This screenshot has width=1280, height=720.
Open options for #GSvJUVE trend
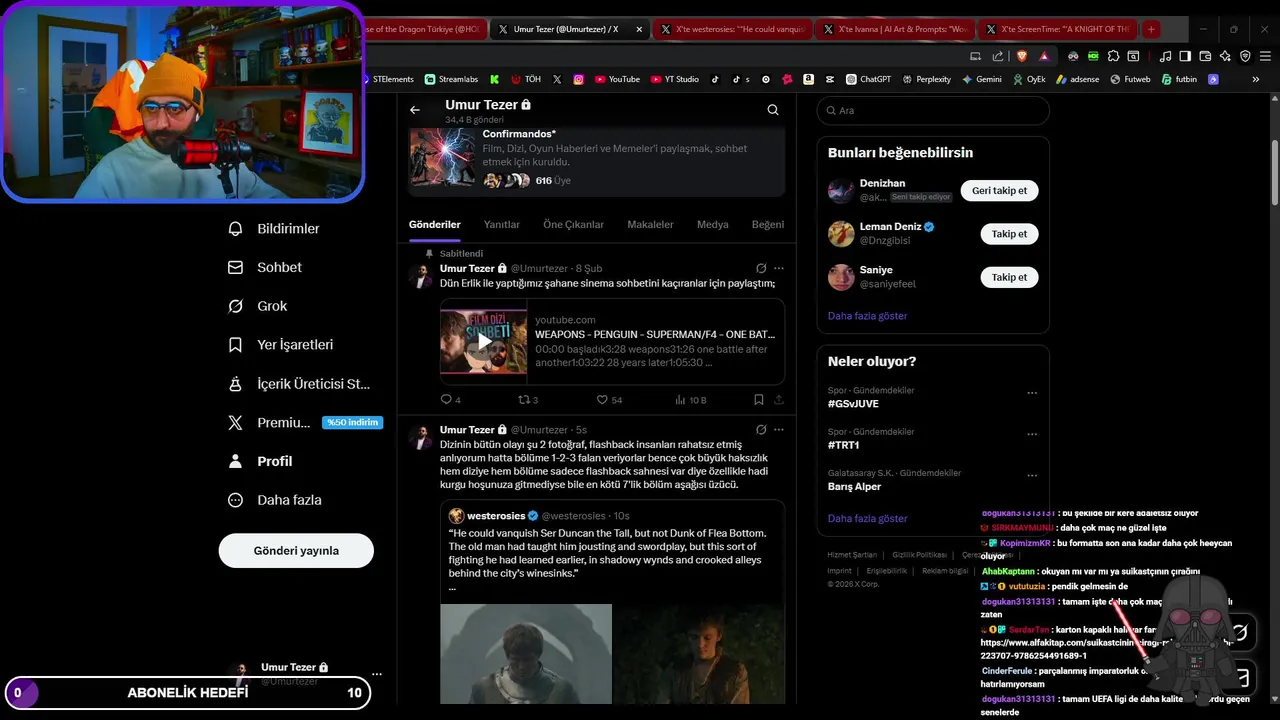point(1032,394)
